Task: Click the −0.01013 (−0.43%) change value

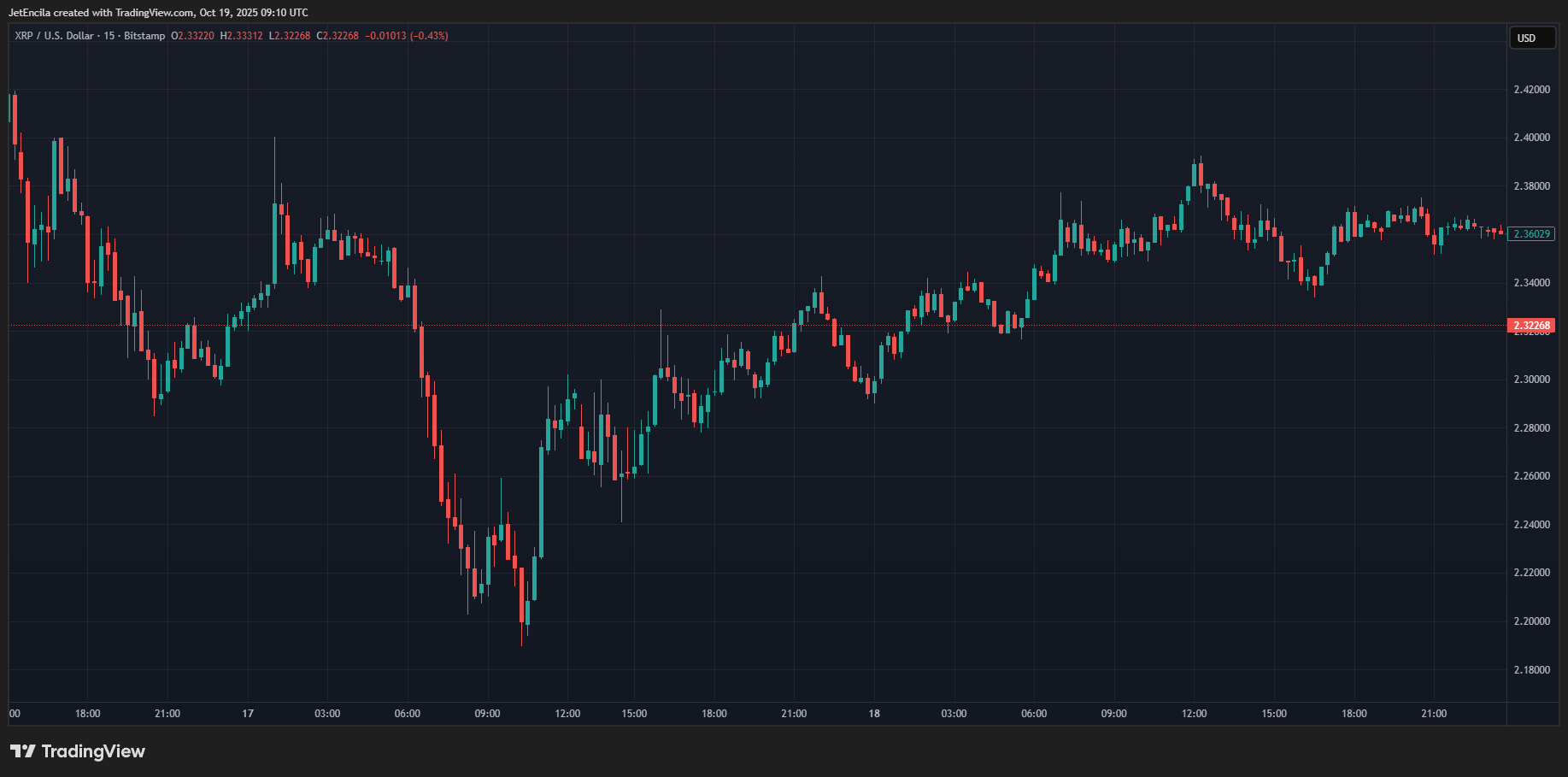Action: (407, 36)
